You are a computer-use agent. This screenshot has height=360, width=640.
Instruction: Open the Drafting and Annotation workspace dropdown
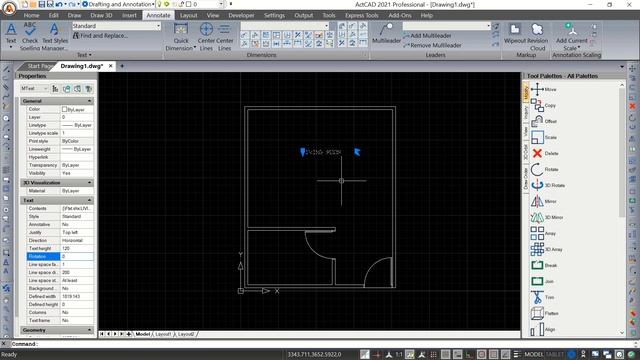pos(118,4)
